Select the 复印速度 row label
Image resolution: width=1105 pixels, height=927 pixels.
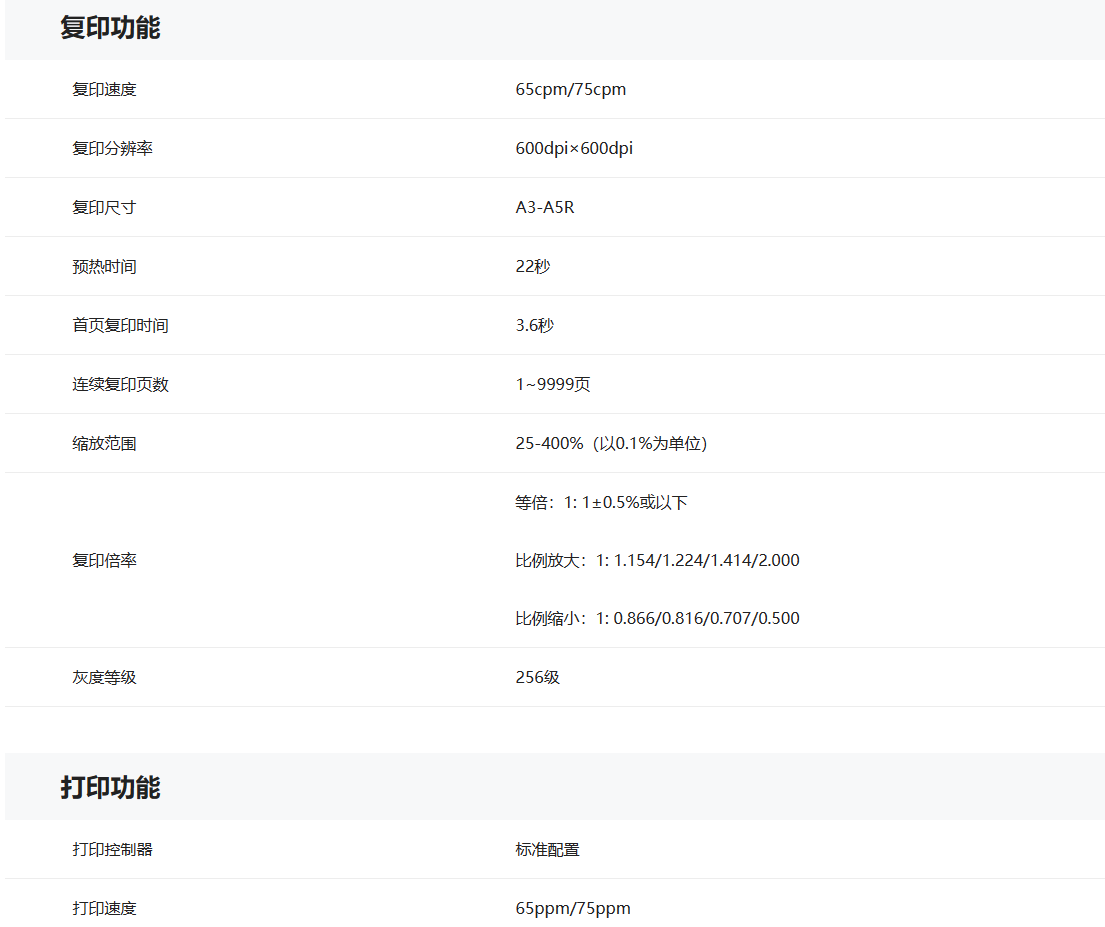(104, 89)
